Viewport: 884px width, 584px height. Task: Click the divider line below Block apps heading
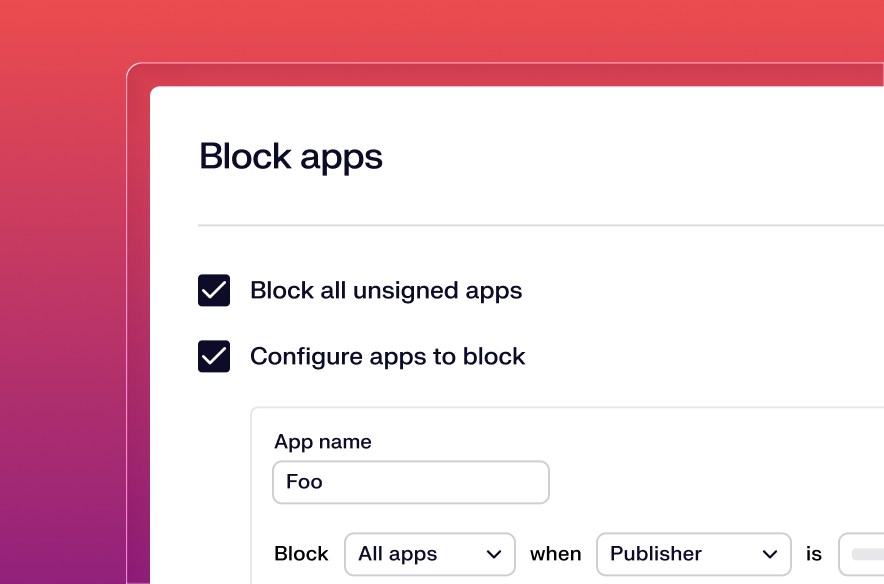pyautogui.click(x=540, y=226)
